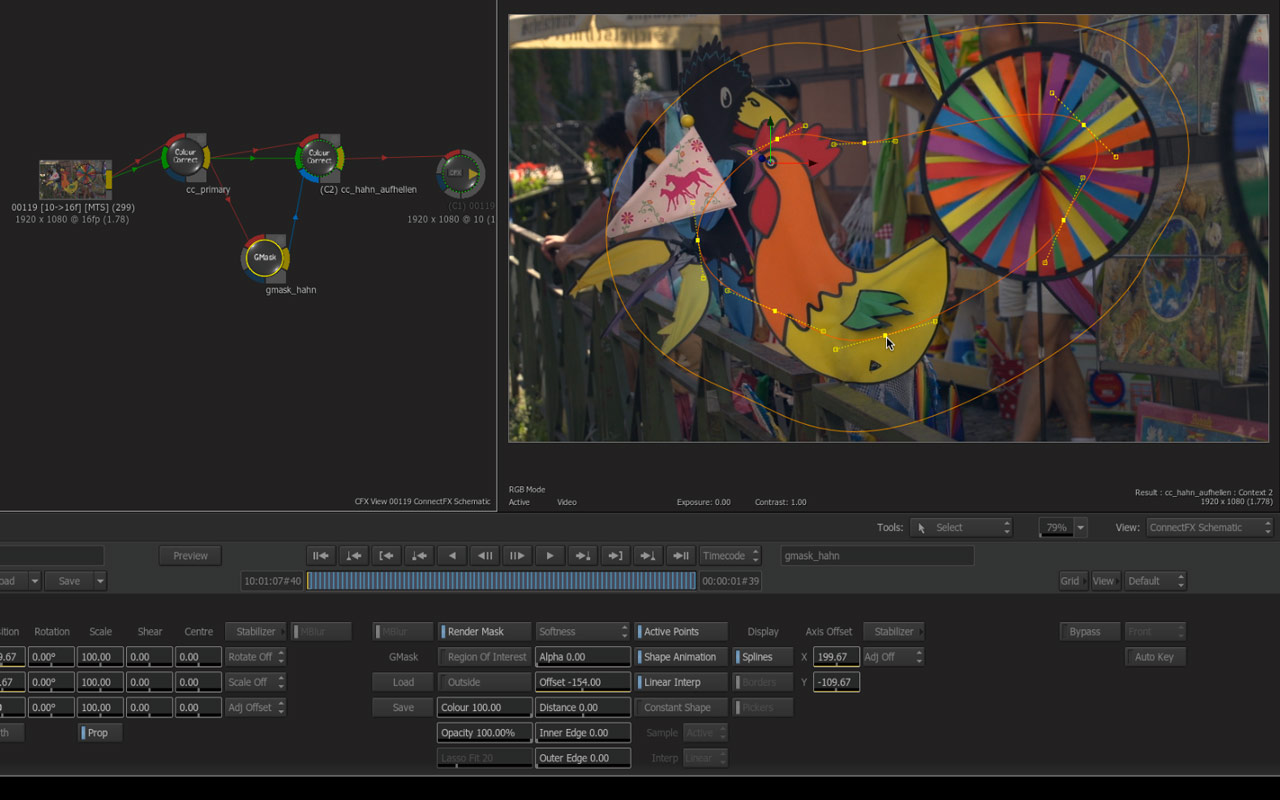This screenshot has width=1280, height=800.
Task: Select the GMask node gmask_hahn
Action: (x=265, y=258)
